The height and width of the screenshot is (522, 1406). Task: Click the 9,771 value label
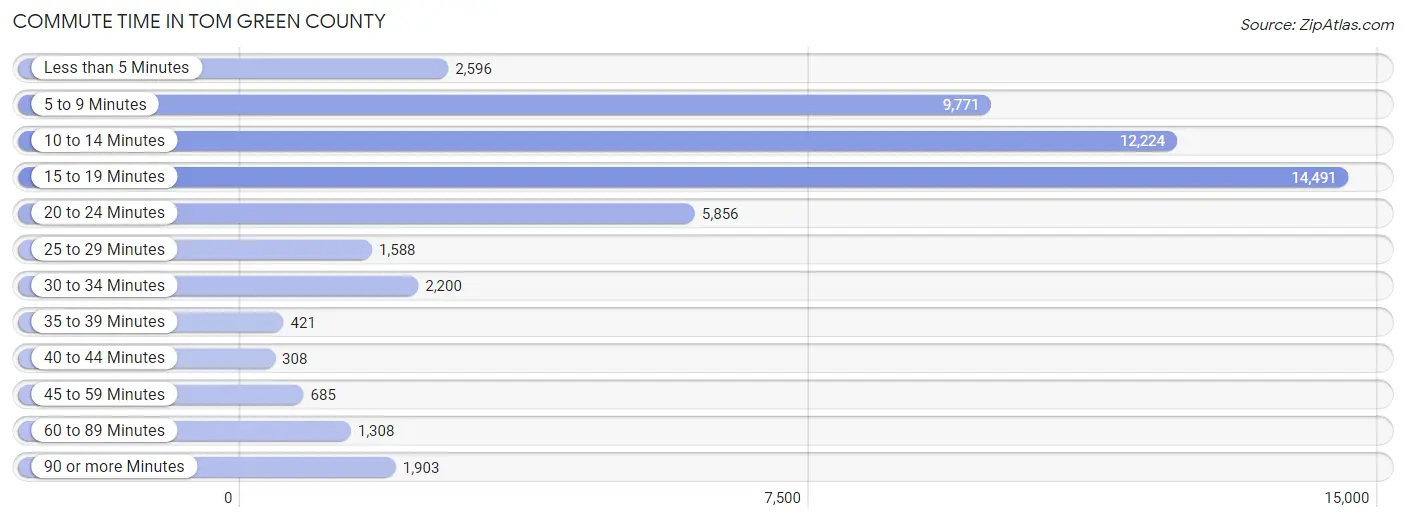pos(960,105)
